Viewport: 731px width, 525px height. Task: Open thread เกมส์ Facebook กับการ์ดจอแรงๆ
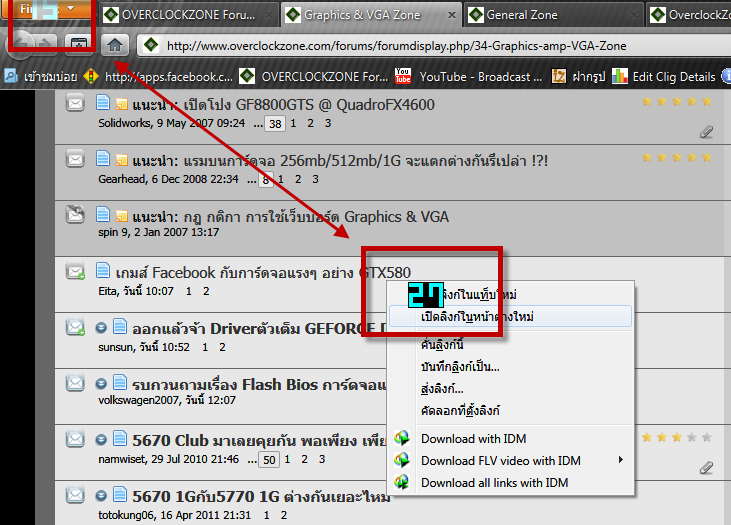[263, 273]
